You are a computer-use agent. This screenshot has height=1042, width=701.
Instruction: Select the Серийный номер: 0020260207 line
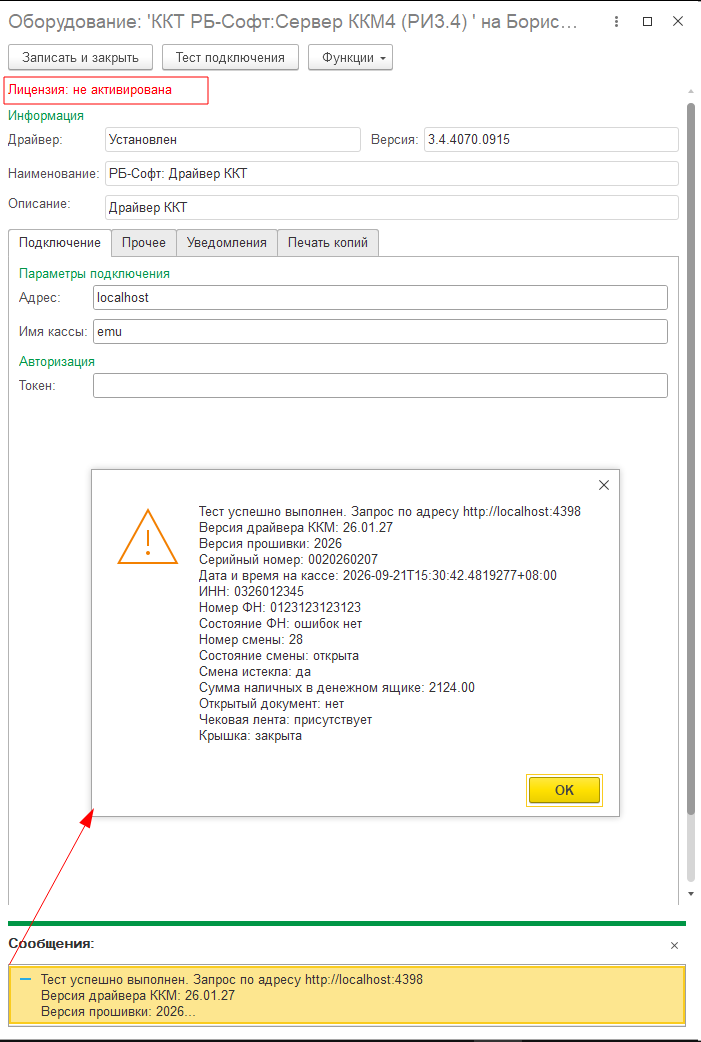point(288,560)
